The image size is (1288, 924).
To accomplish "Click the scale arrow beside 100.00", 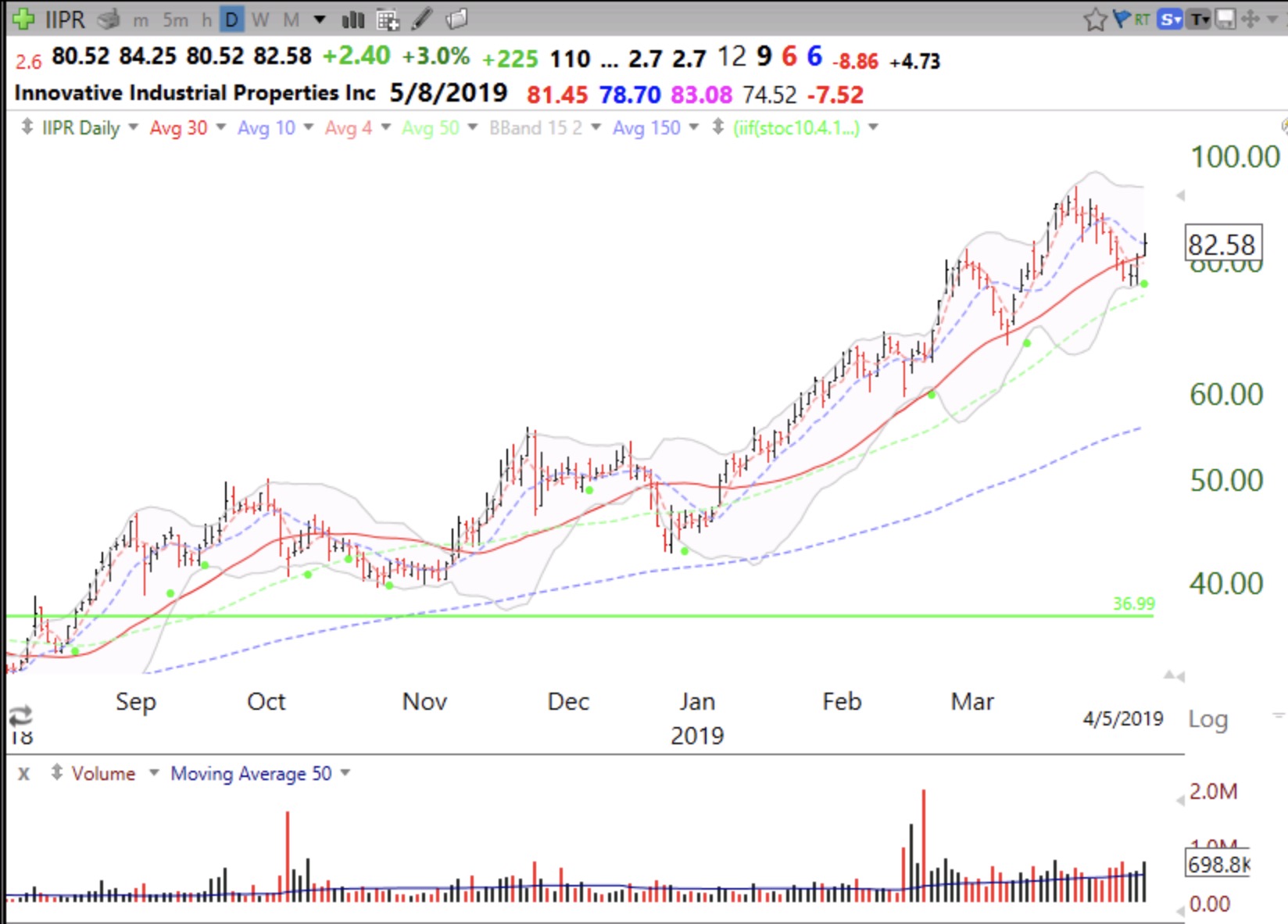I will (1180, 195).
